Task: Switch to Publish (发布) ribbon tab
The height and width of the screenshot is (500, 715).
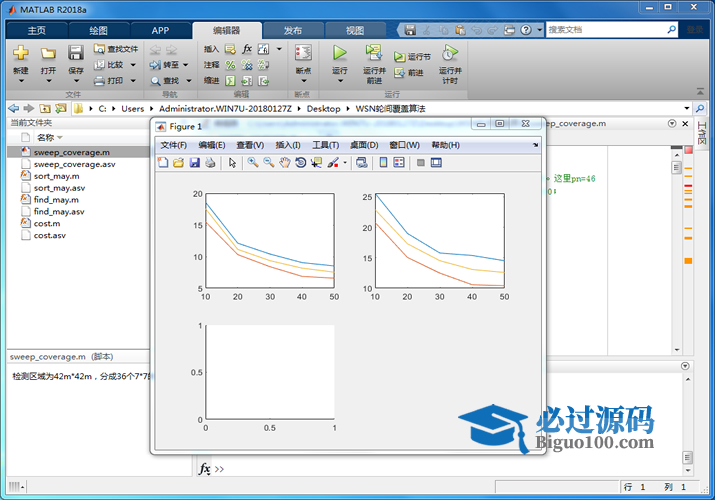Action: pos(293,31)
